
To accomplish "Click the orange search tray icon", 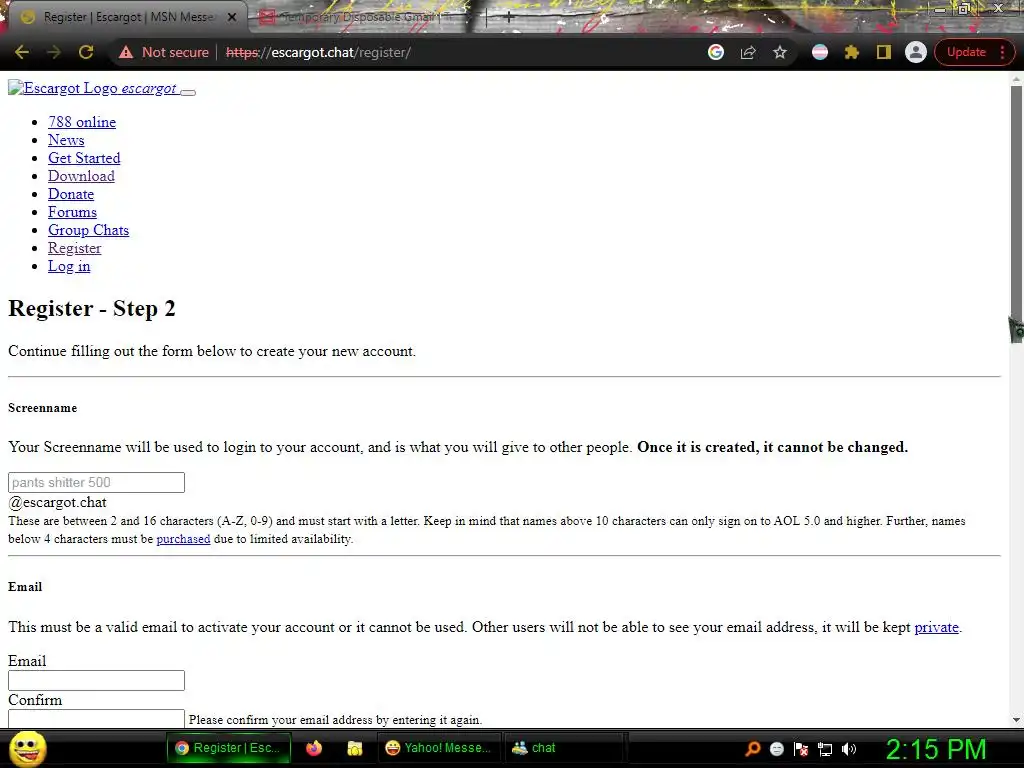I will coord(753,748).
